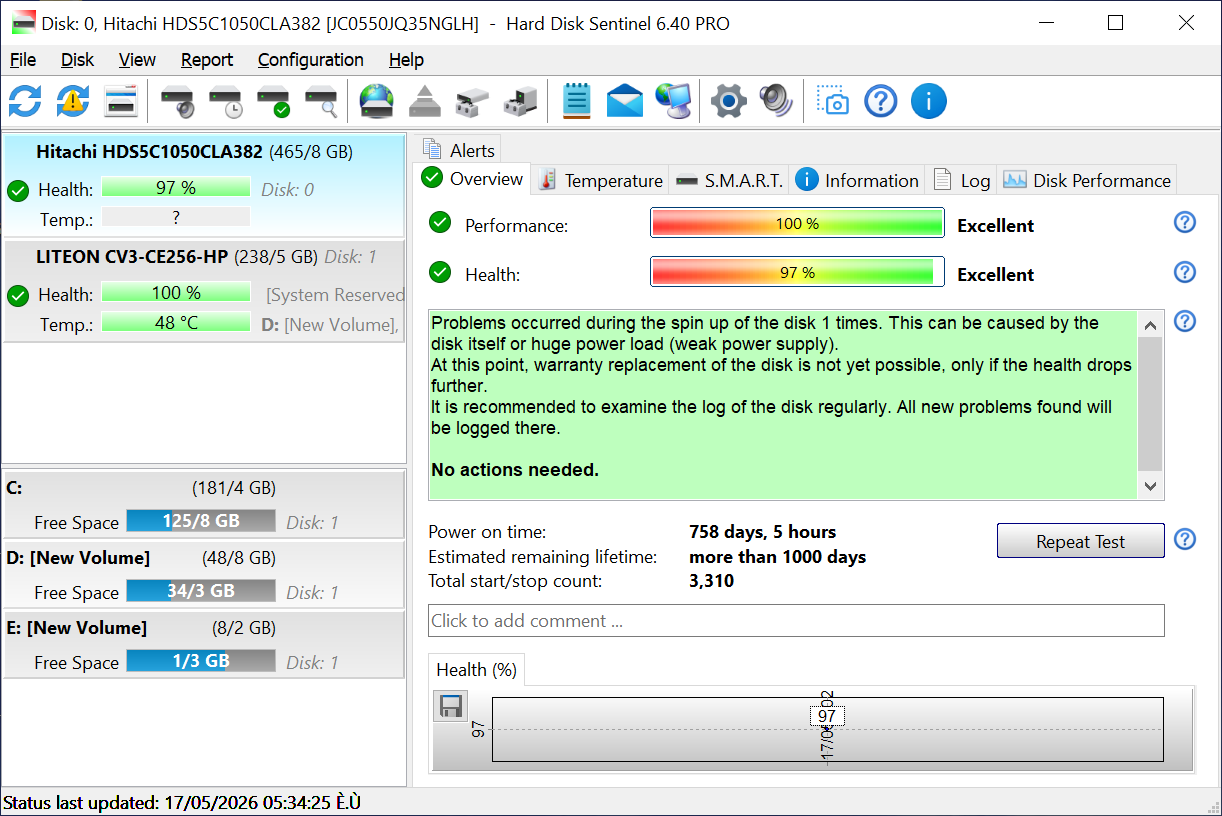Viewport: 1222px width, 816px height.
Task: Click the loudspeaker sound icon
Action: 777,101
